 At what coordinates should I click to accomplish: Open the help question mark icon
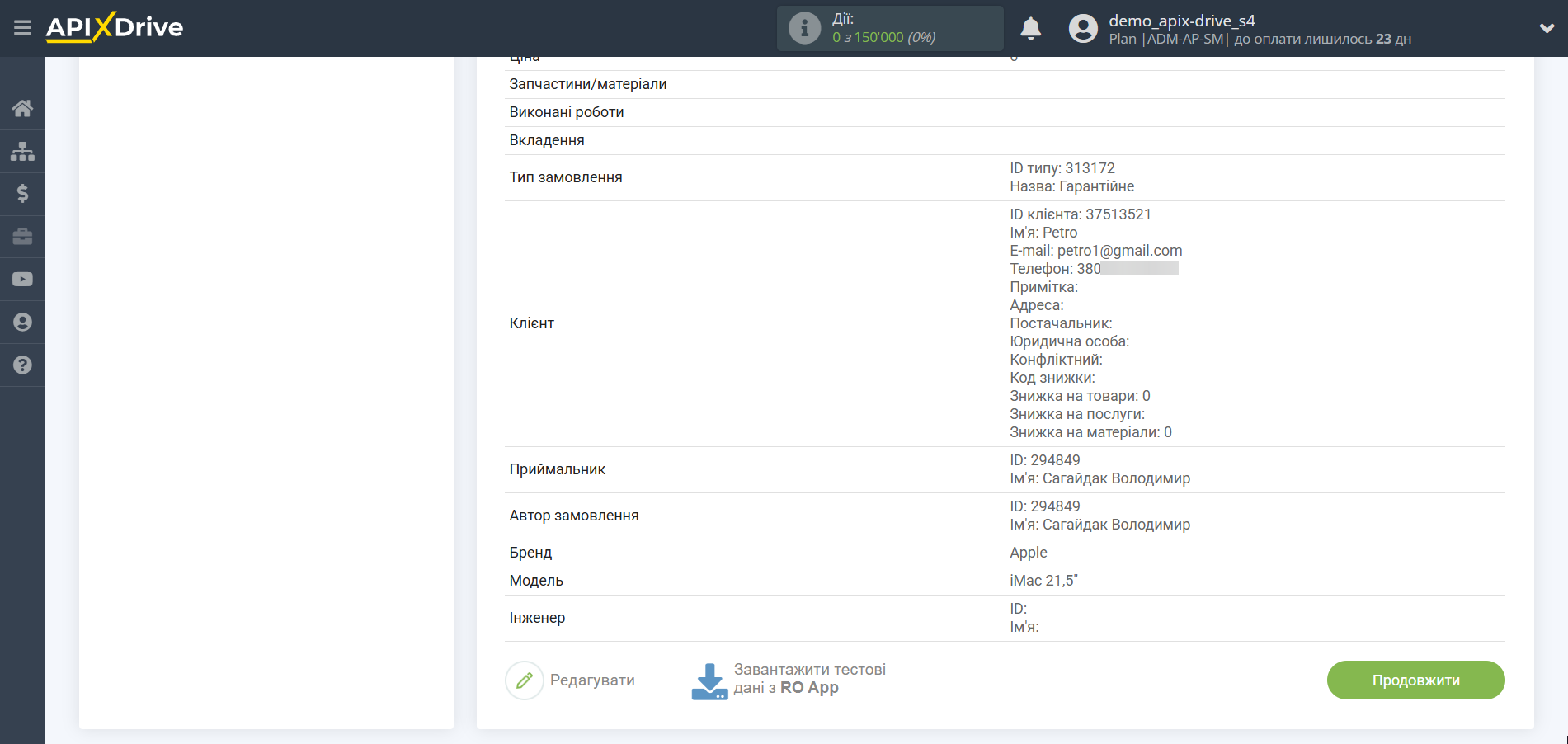tap(22, 365)
